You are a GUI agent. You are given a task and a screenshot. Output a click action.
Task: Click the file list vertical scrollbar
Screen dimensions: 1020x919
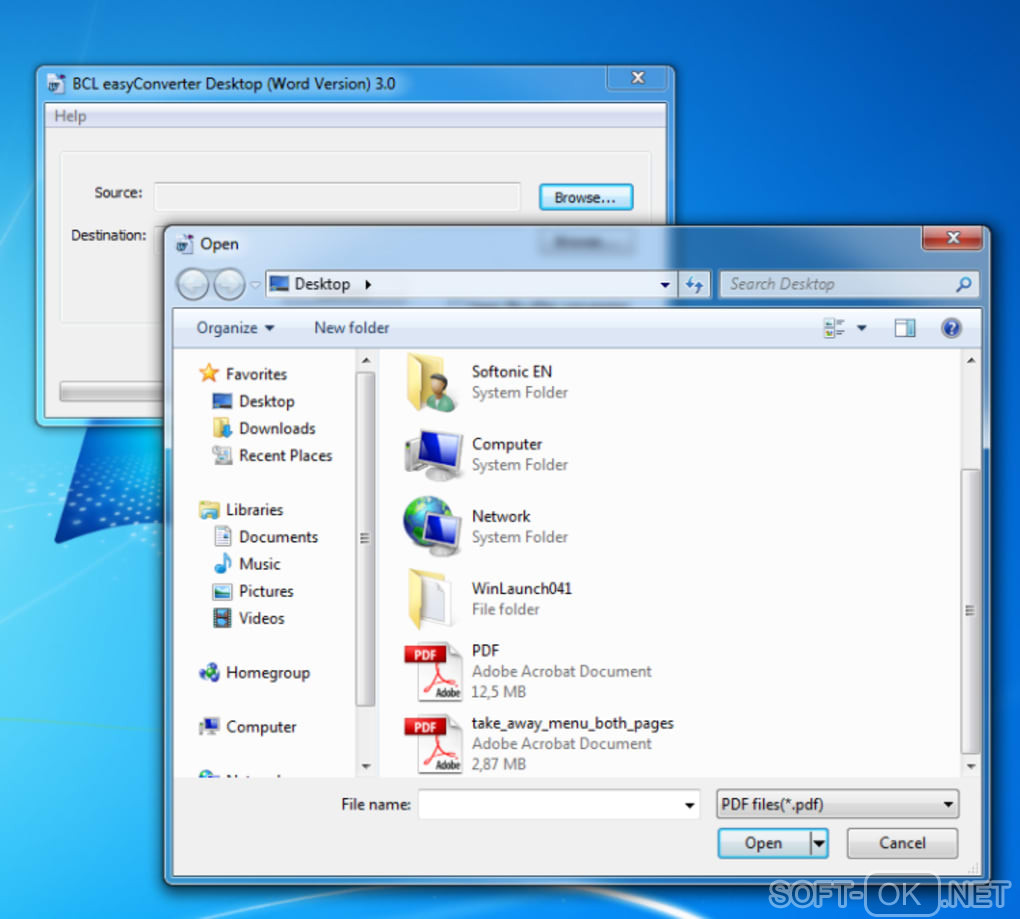click(x=969, y=610)
